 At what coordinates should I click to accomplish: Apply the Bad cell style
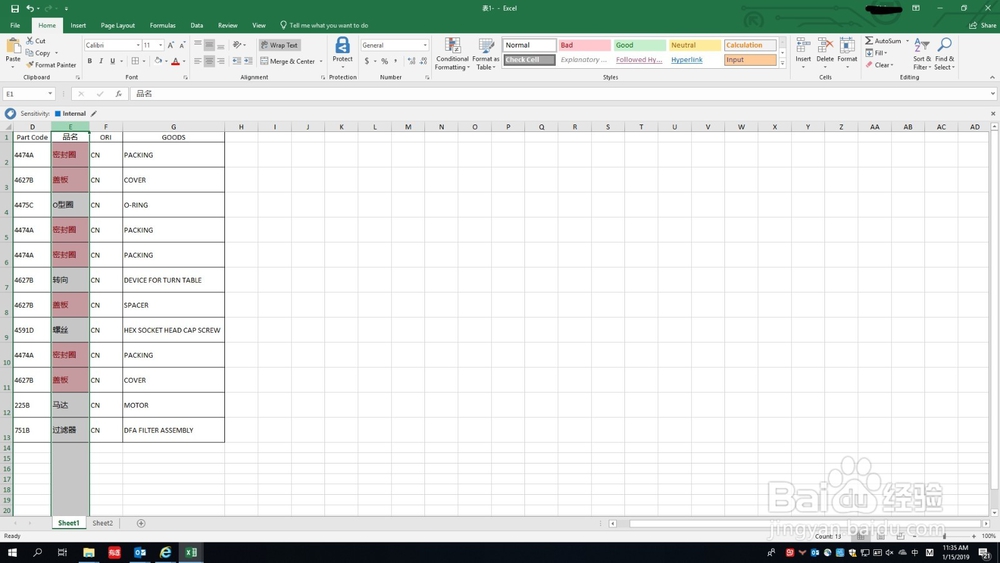[x=585, y=45]
